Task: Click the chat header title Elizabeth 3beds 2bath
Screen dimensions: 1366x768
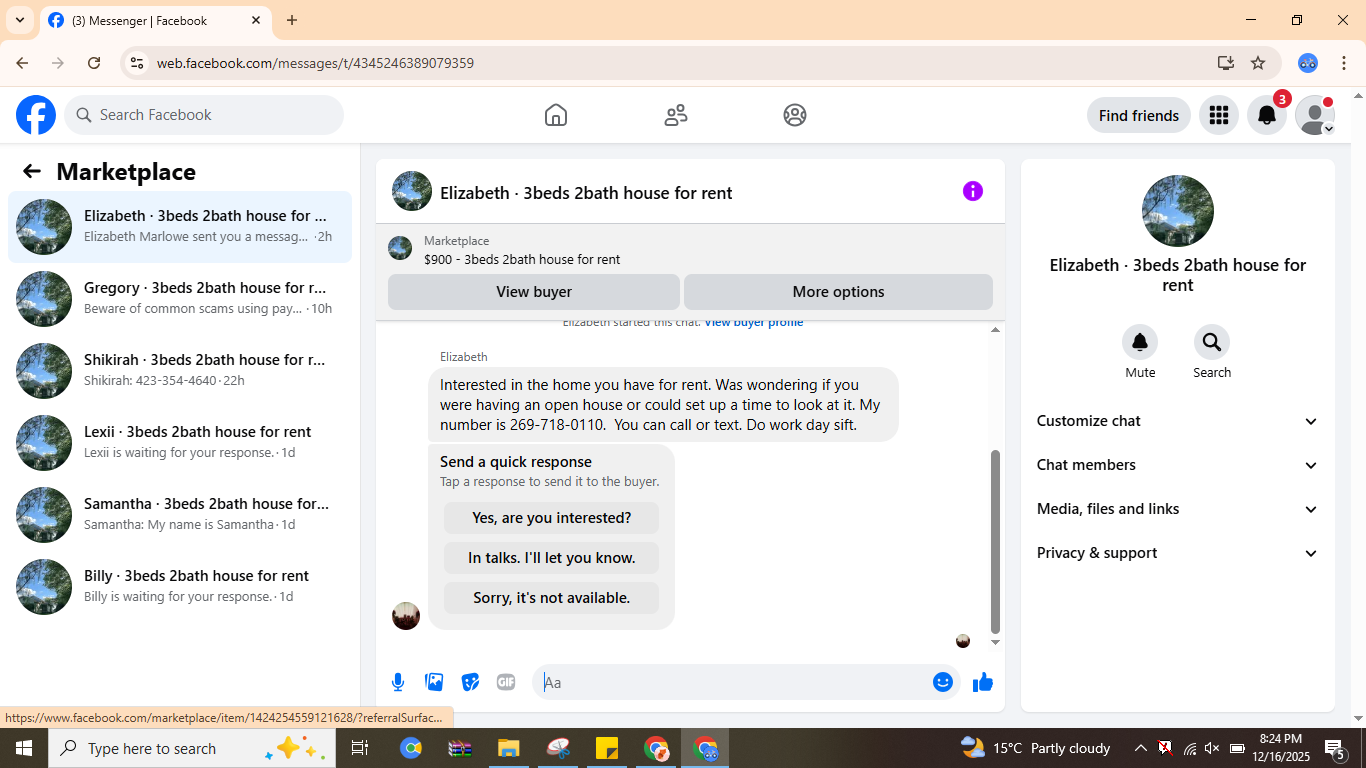Action: point(586,193)
